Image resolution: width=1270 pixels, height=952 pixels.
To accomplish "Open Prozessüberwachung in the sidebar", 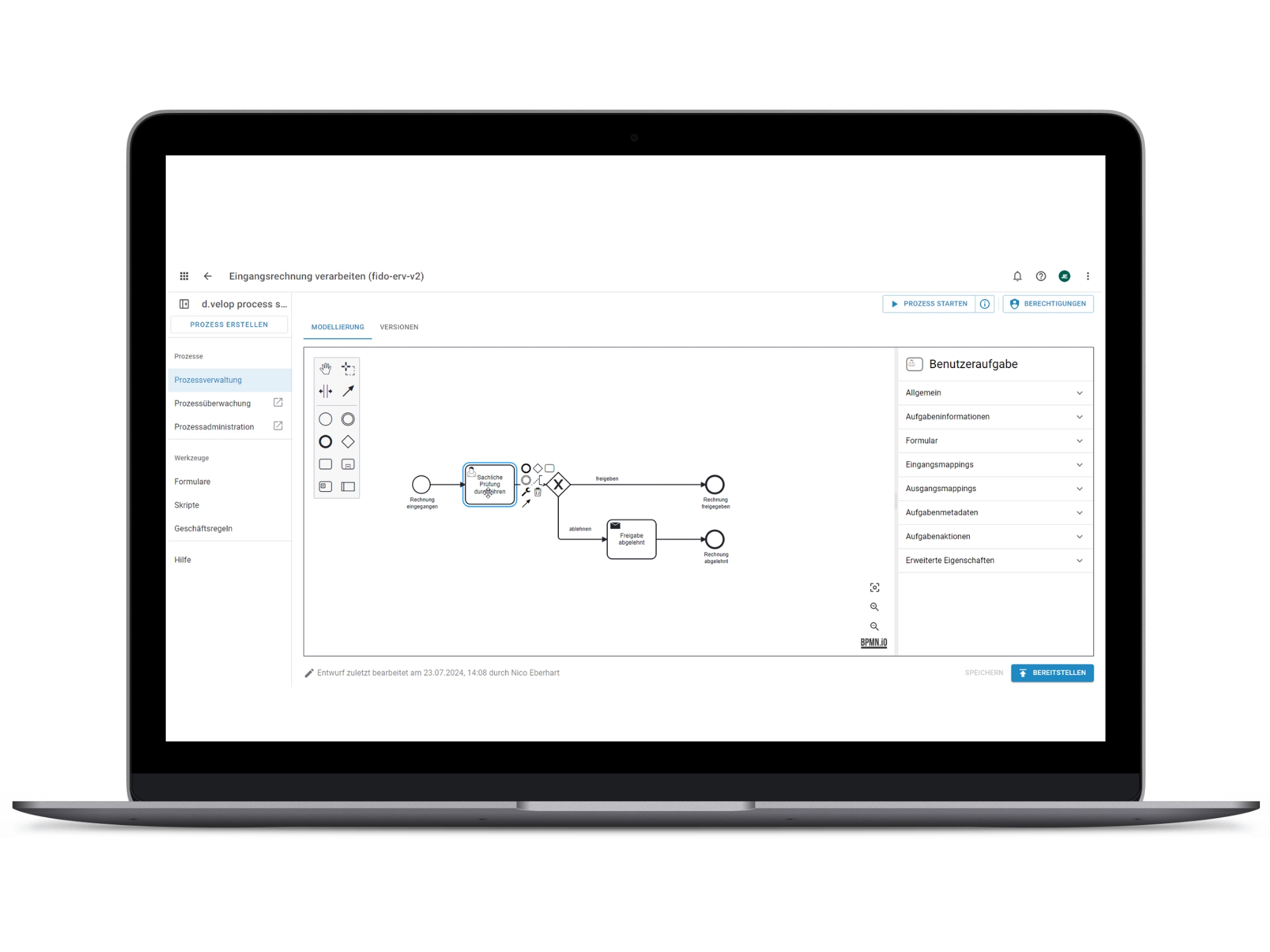I will pyautogui.click(x=213, y=404).
